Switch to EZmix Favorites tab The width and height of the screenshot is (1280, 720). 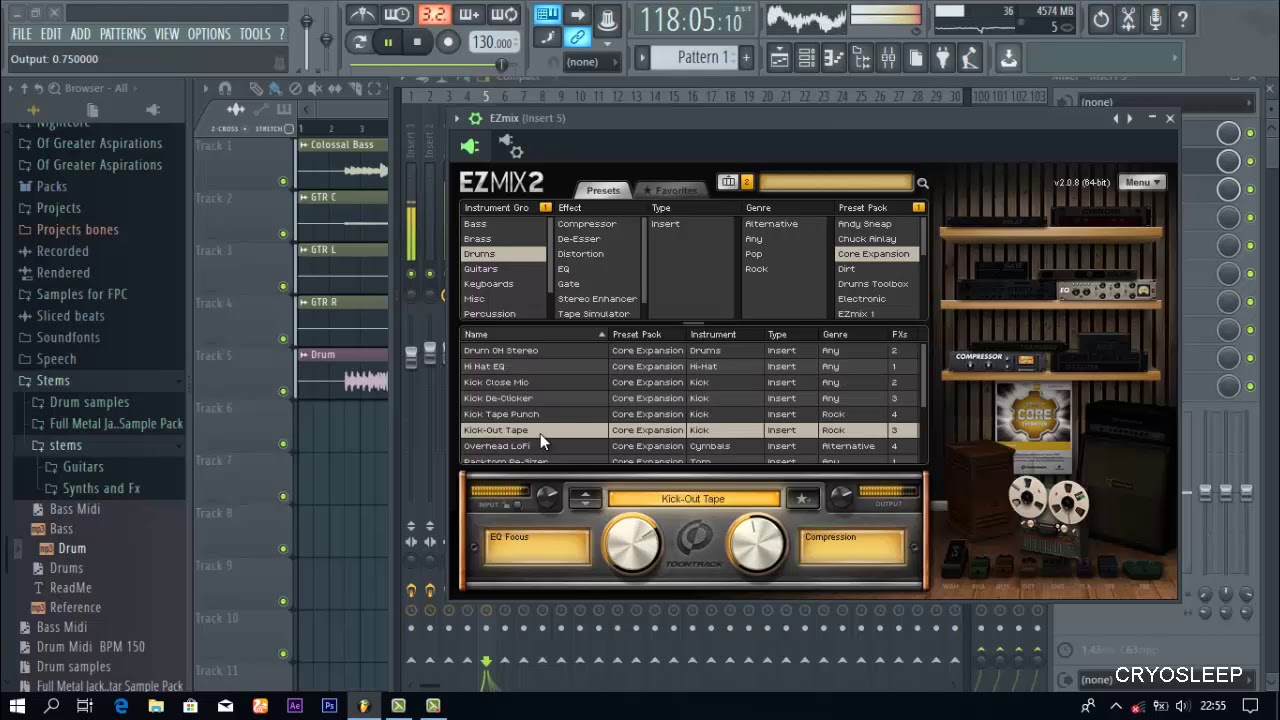[670, 190]
